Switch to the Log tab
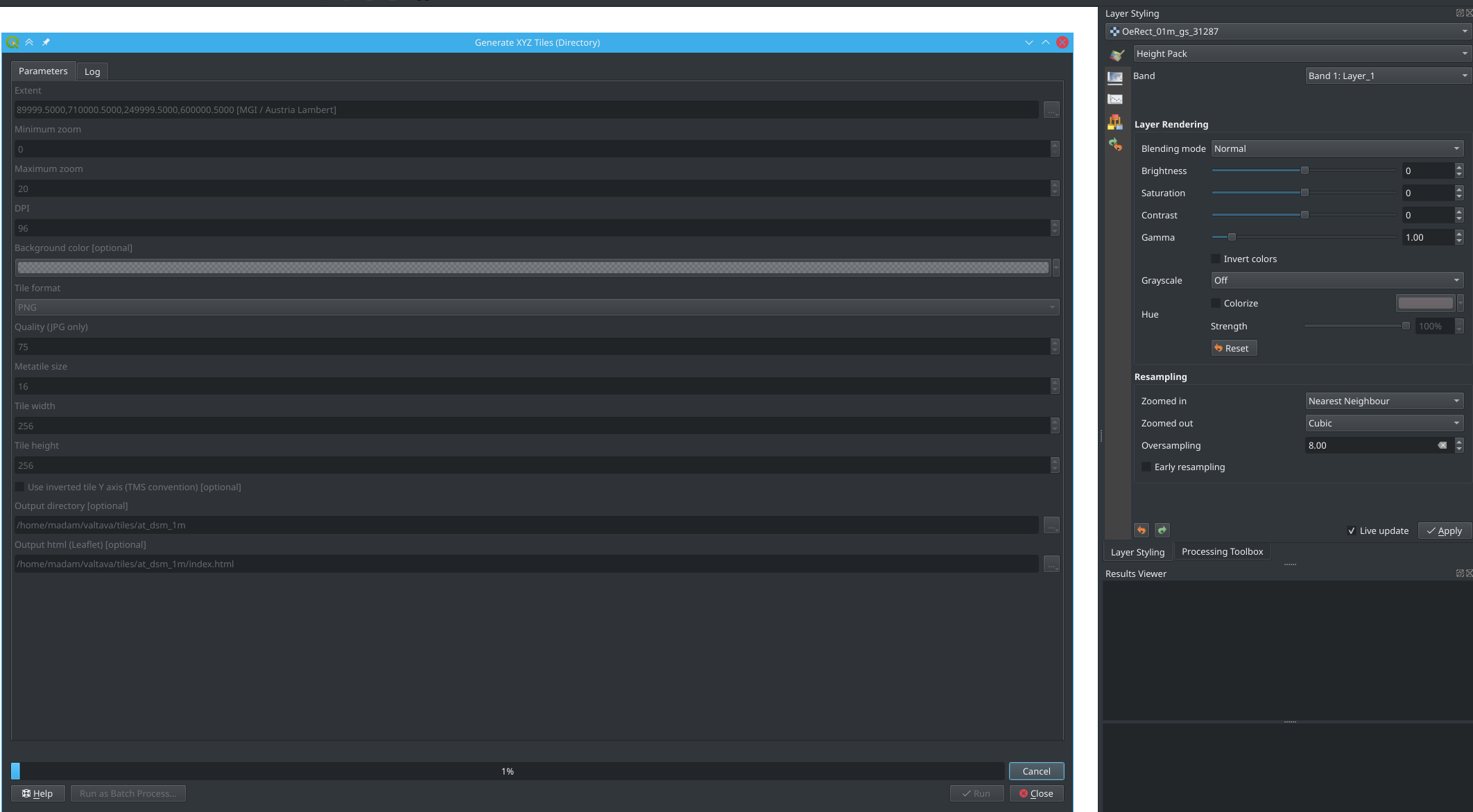 coord(92,71)
